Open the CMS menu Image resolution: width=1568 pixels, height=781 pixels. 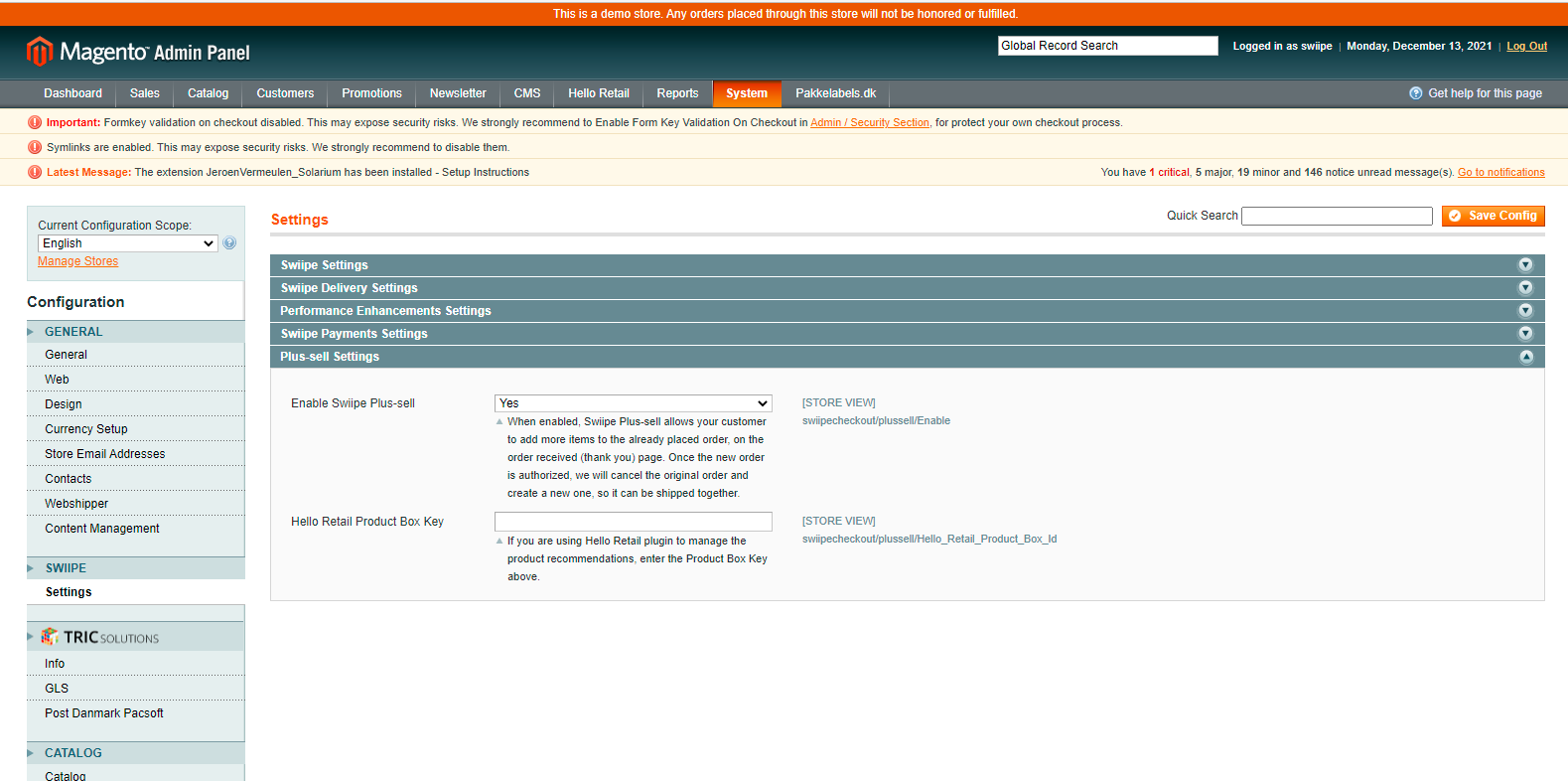527,93
